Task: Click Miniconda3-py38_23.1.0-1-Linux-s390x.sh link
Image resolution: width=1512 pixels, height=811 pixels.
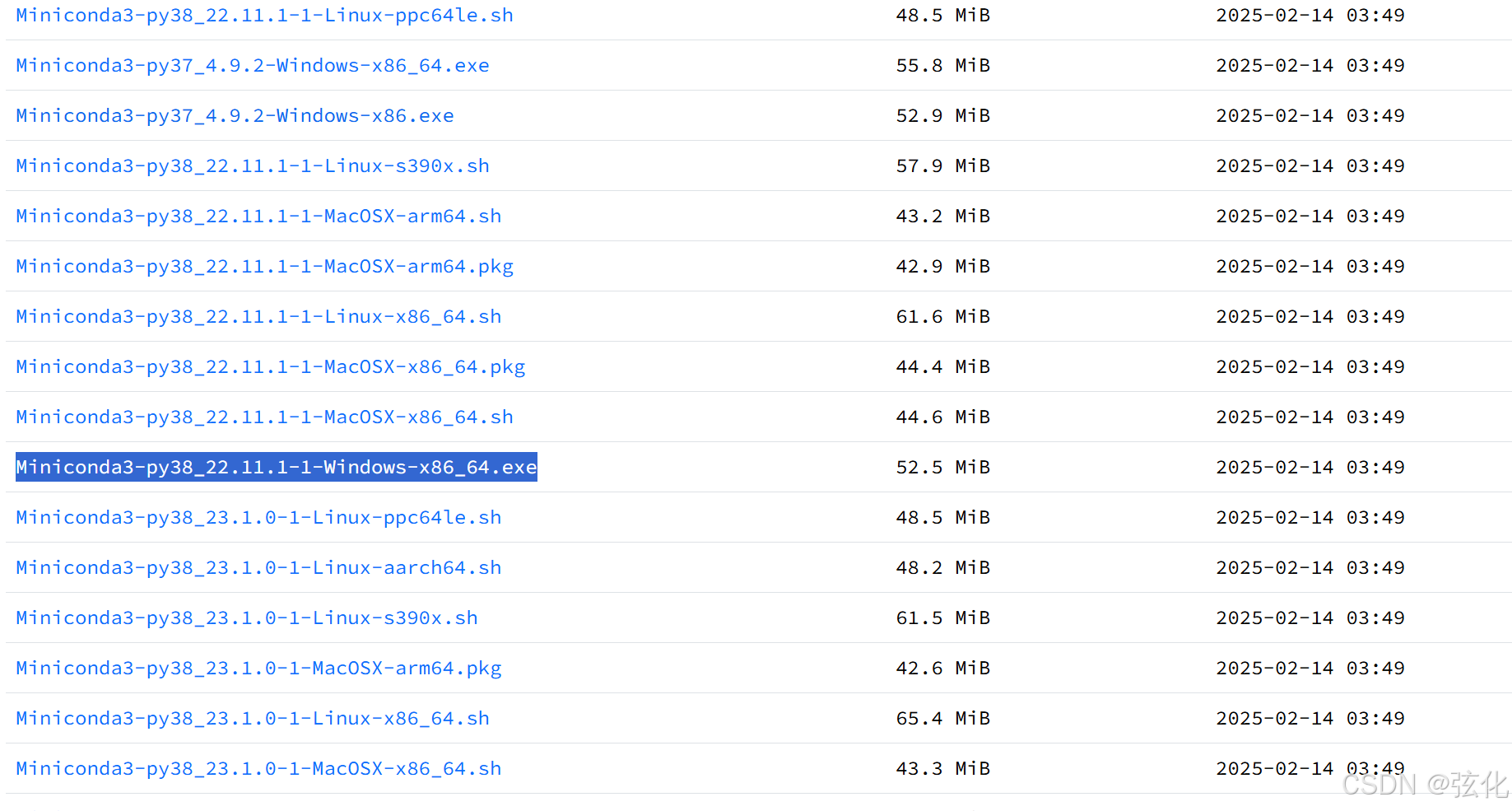Action: click(x=247, y=618)
